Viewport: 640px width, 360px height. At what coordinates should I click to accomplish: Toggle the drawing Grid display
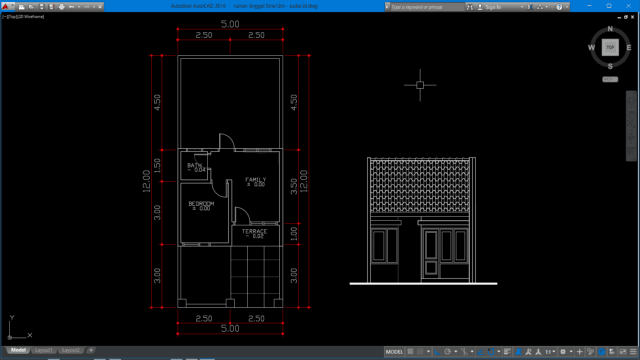pos(410,352)
